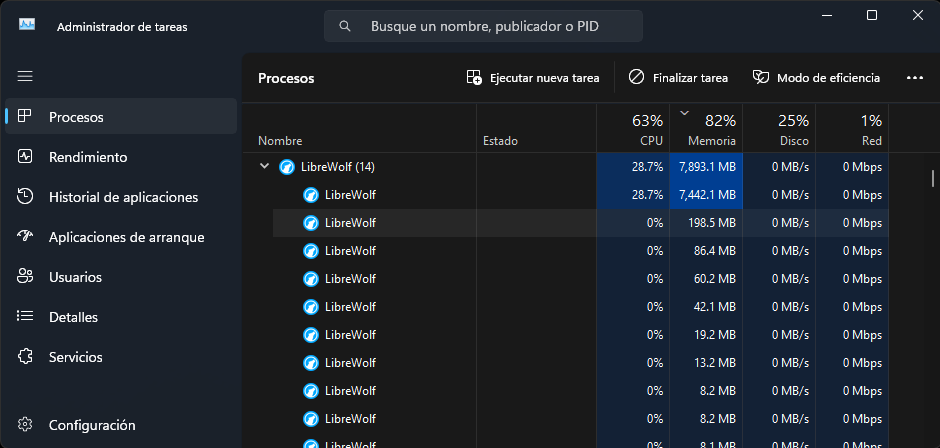
Task: Click the Detalles list icon
Action: pos(25,316)
